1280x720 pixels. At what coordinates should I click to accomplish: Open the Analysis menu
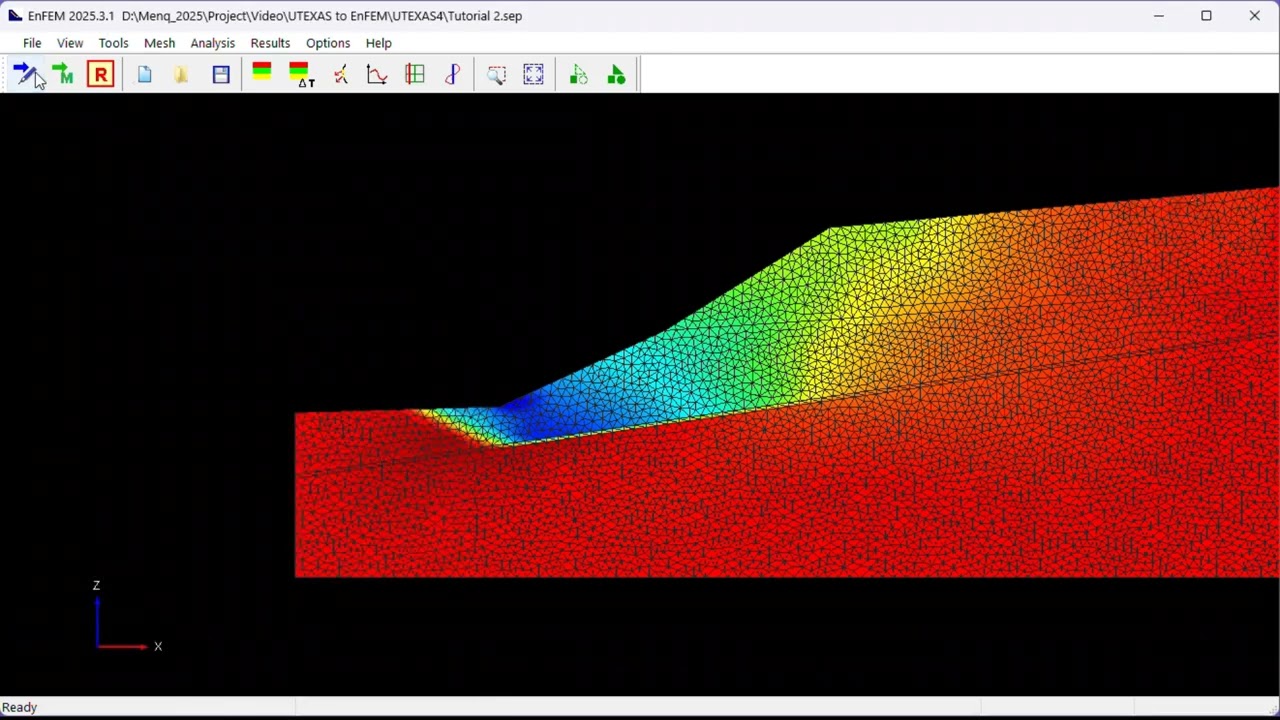tap(213, 43)
